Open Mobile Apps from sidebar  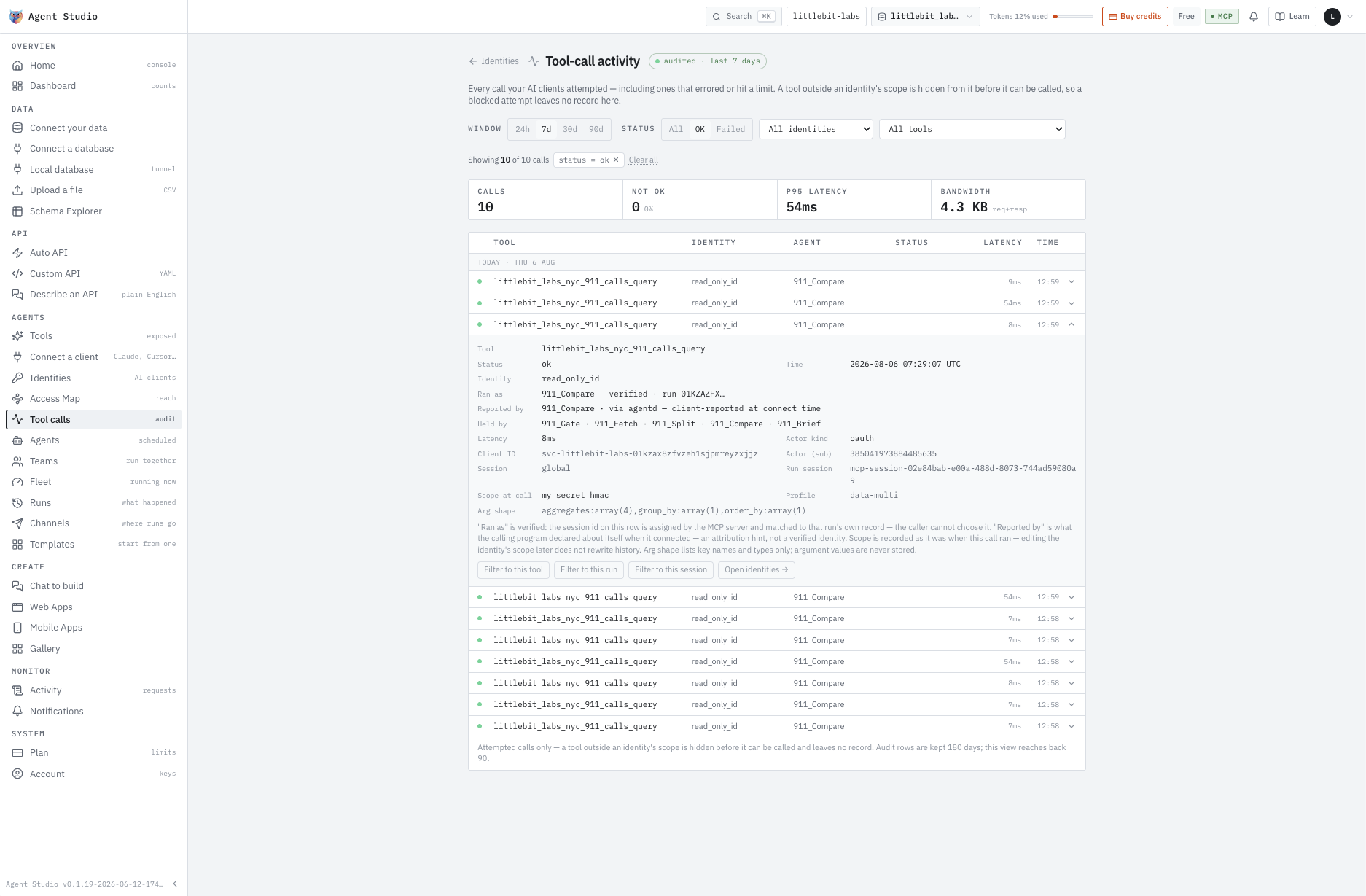point(93,628)
